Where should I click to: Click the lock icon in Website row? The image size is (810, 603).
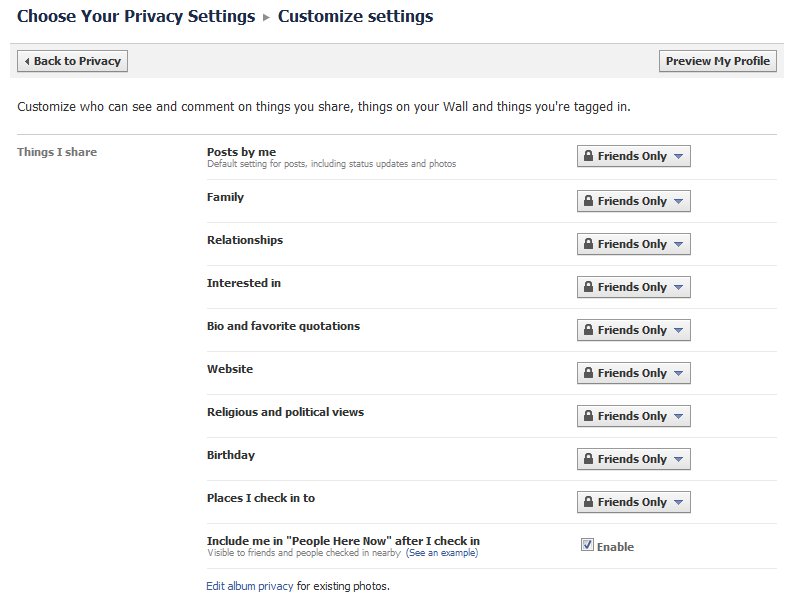click(588, 373)
